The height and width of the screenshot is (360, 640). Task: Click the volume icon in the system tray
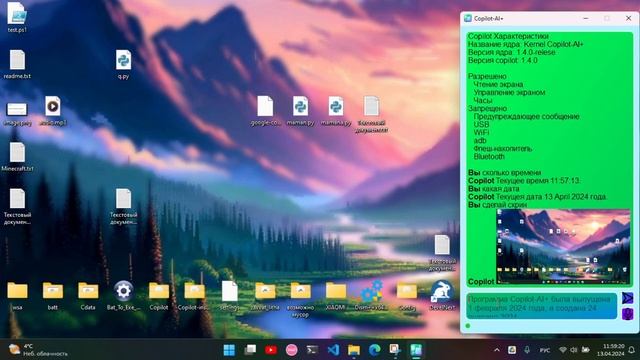pyautogui.click(x=573, y=350)
